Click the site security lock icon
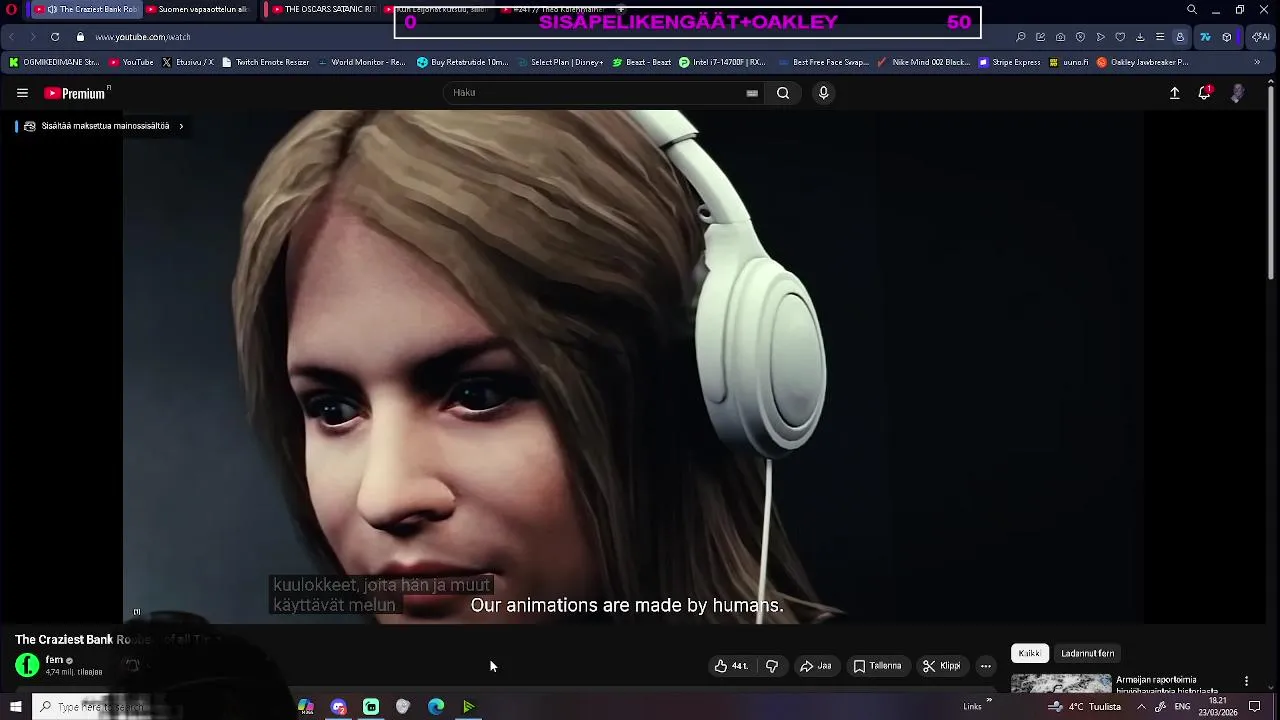 point(80,37)
